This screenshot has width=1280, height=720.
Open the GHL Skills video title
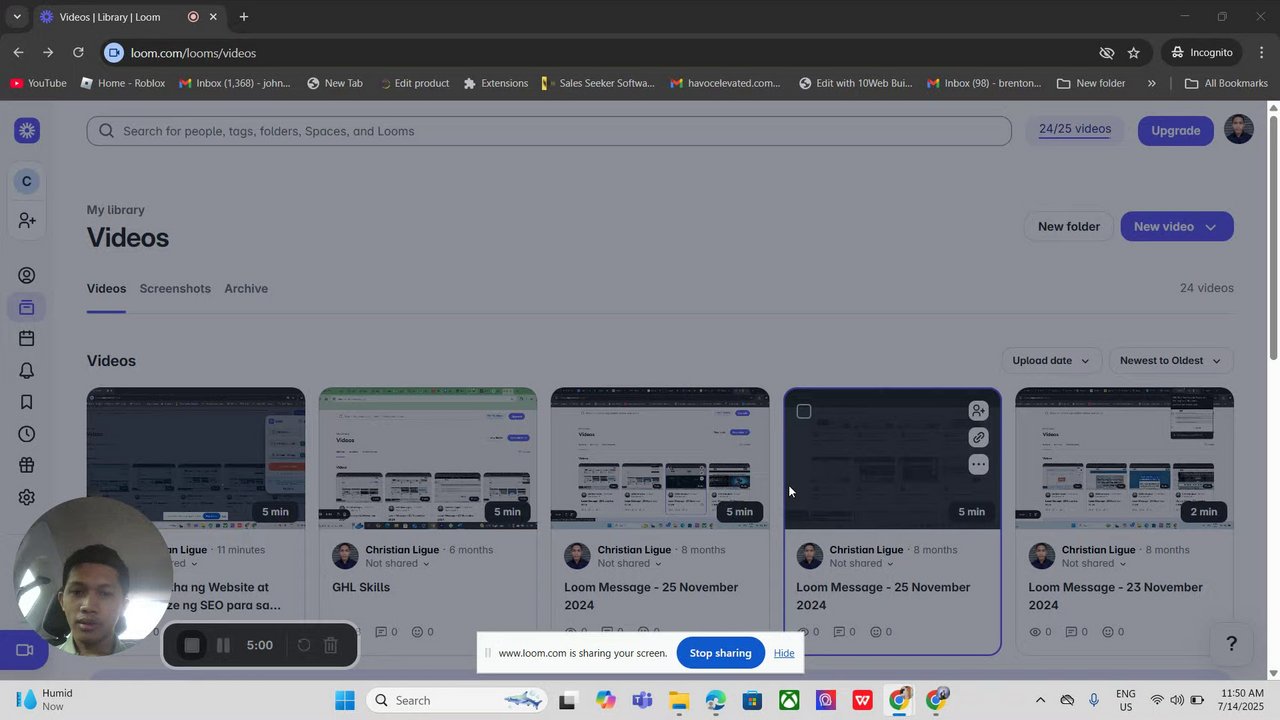[x=361, y=588]
